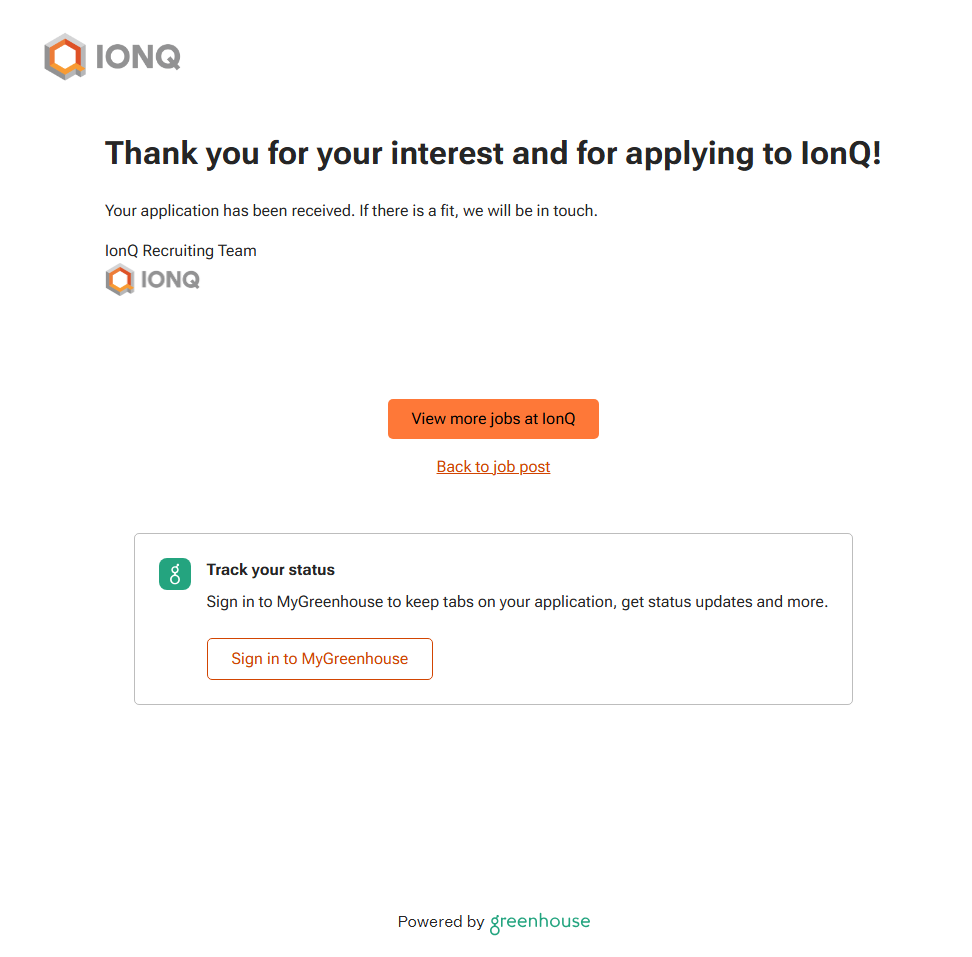This screenshot has height=957, width=972.
Task: Follow the Back to job post link
Action: 493,467
